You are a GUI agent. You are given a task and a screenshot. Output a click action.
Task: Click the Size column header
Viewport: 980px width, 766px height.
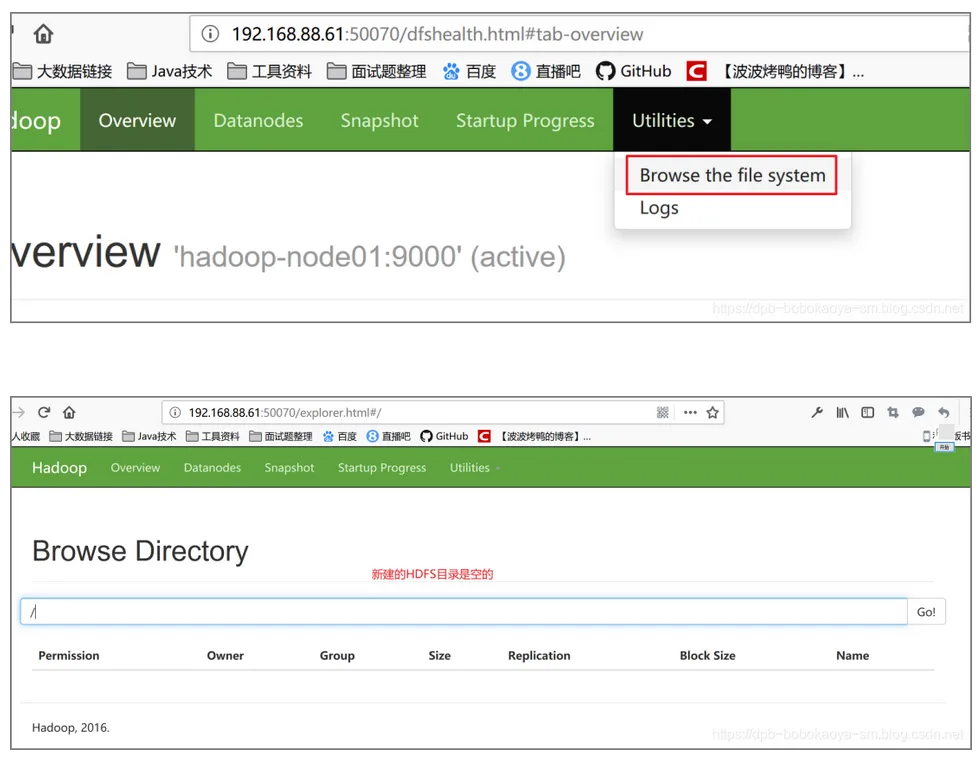coord(439,655)
